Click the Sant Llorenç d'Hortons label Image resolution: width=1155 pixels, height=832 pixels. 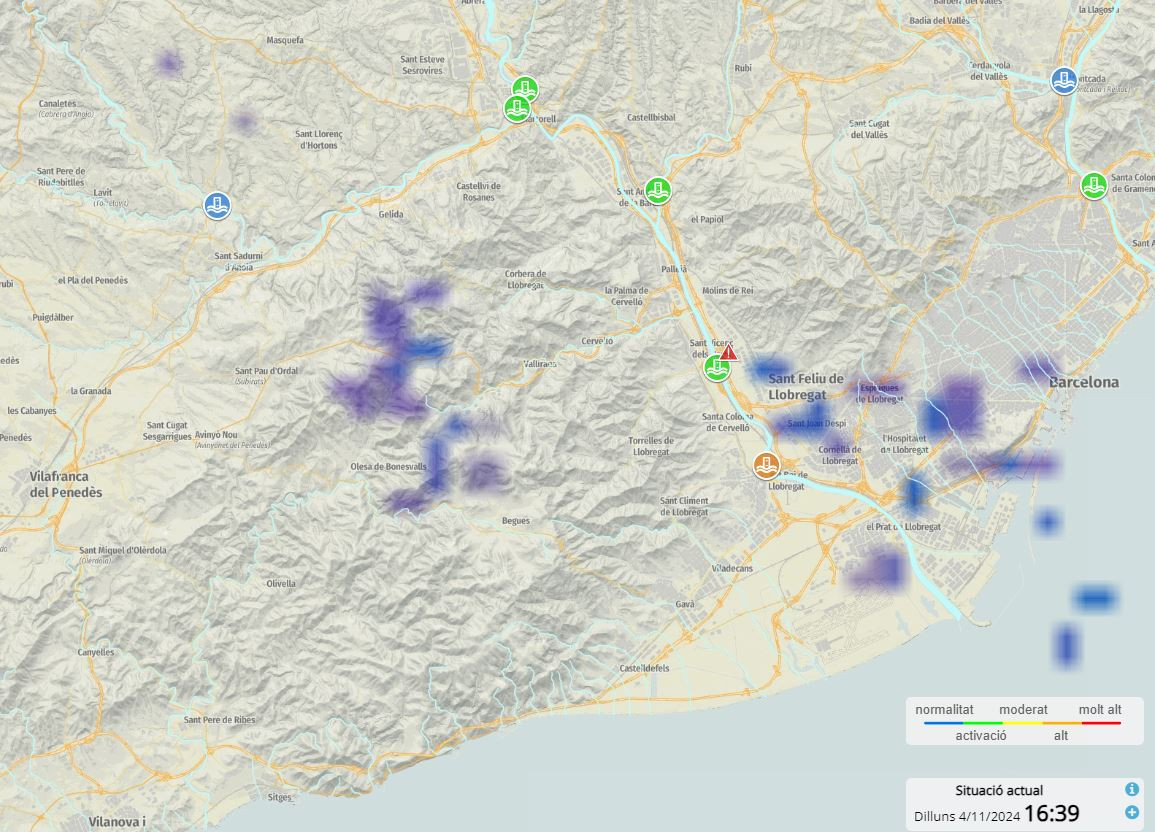[319, 139]
